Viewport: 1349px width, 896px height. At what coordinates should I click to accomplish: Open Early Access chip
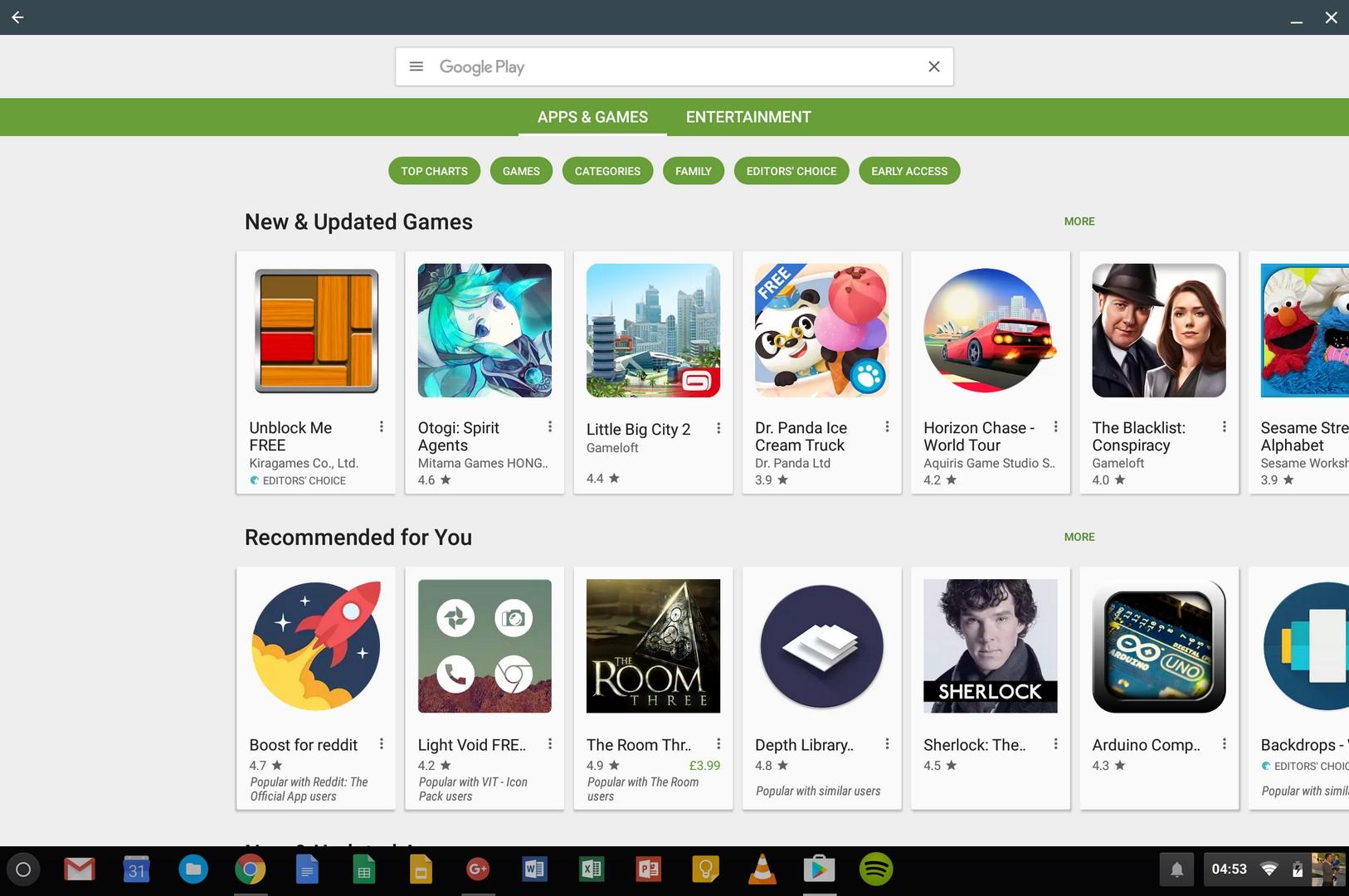tap(909, 171)
